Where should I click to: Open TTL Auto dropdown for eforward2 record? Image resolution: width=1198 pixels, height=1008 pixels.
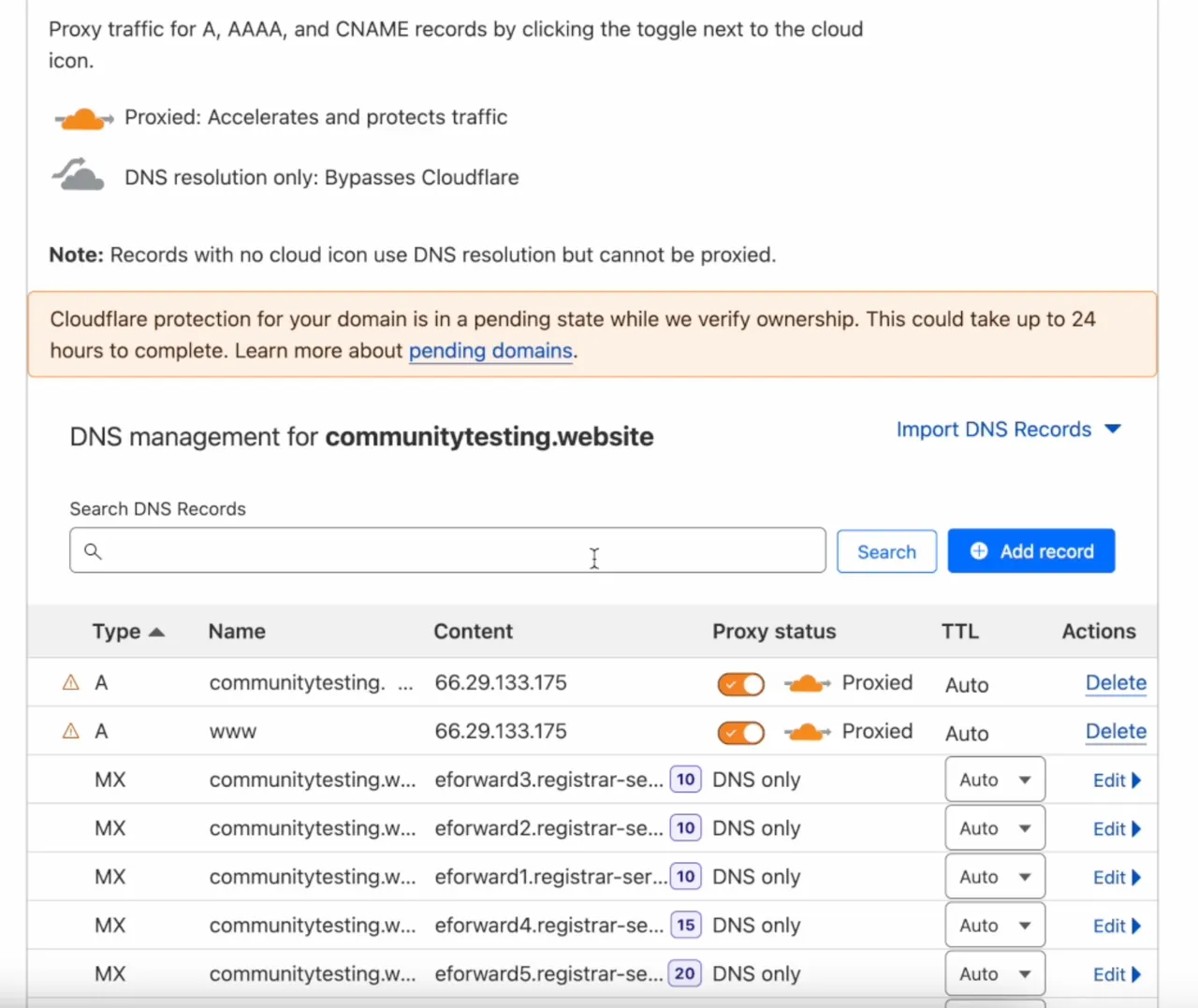pyautogui.click(x=995, y=828)
